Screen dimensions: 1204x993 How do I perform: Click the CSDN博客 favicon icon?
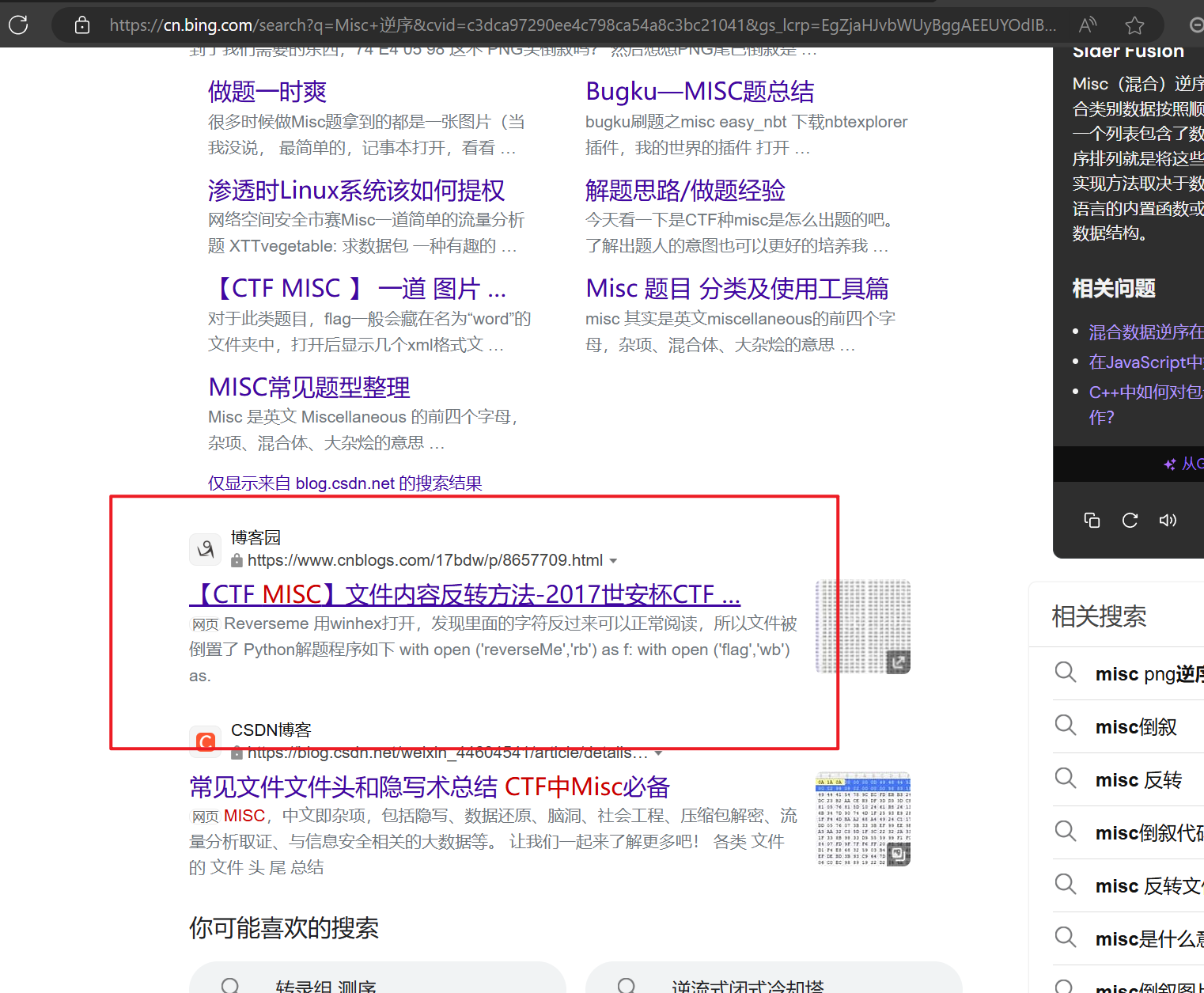205,741
